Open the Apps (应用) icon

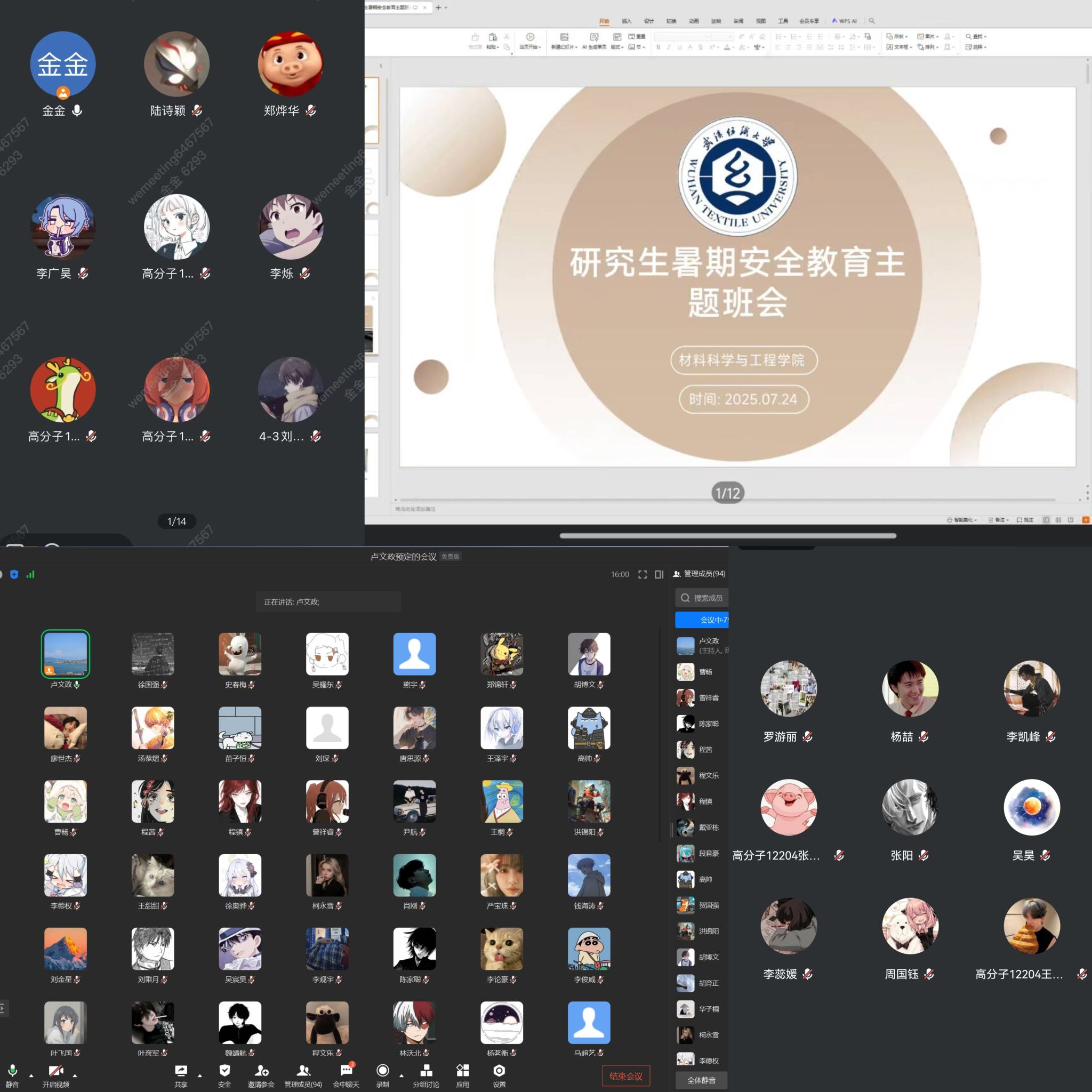[x=463, y=1071]
